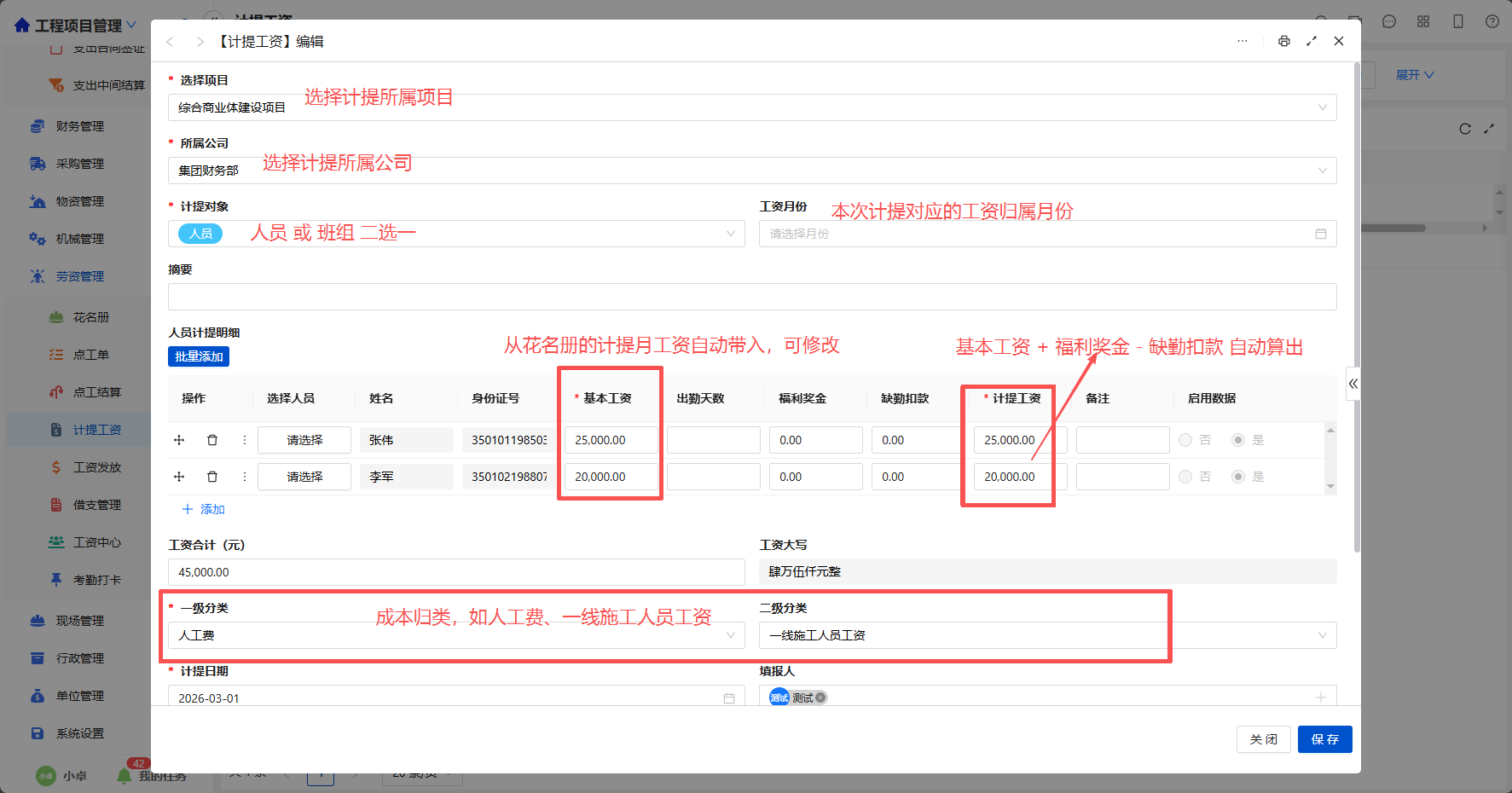Open the more options ellipsis in dialog header
This screenshot has height=793, width=1512.
1243,41
